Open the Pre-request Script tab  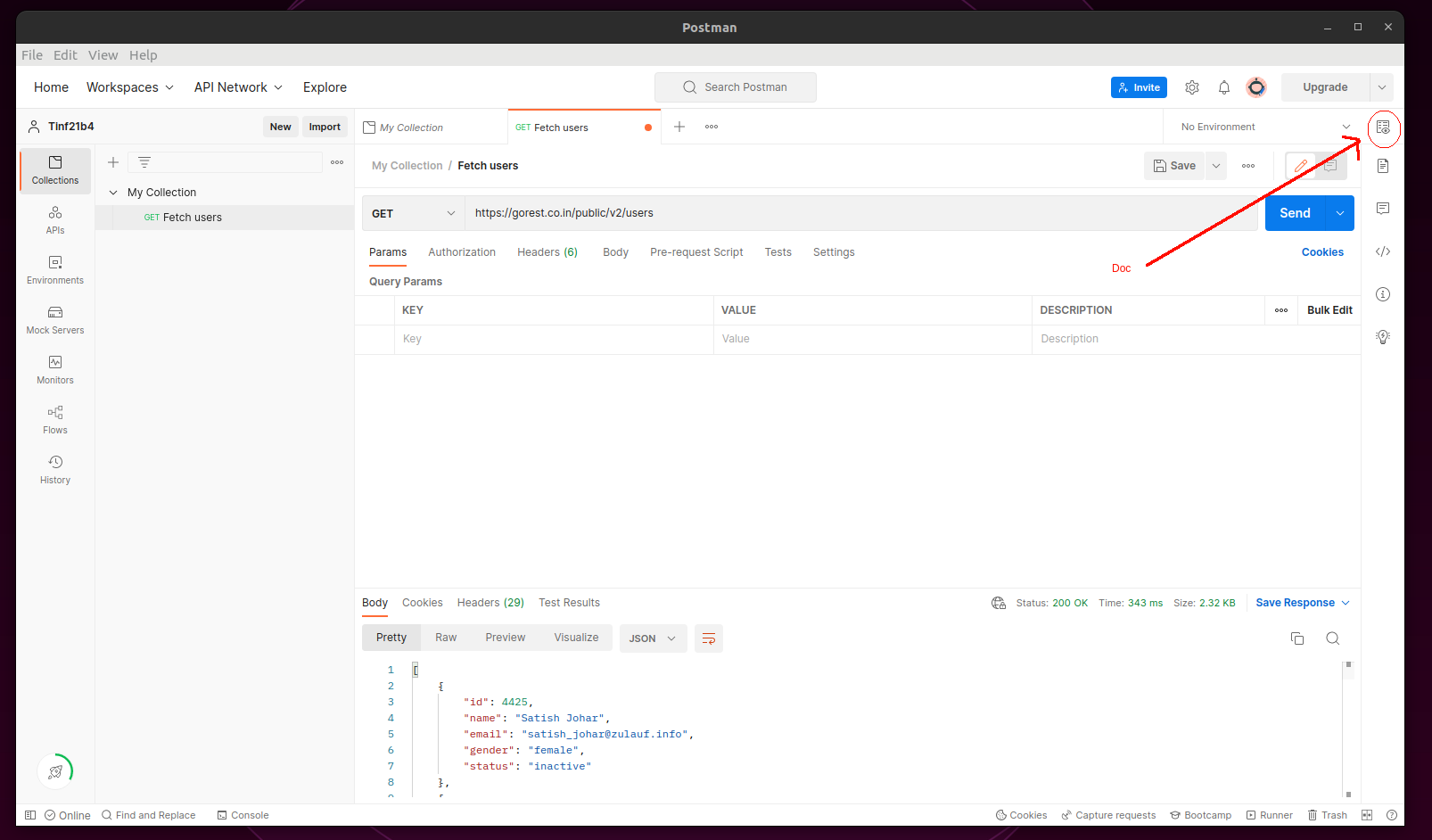[696, 252]
